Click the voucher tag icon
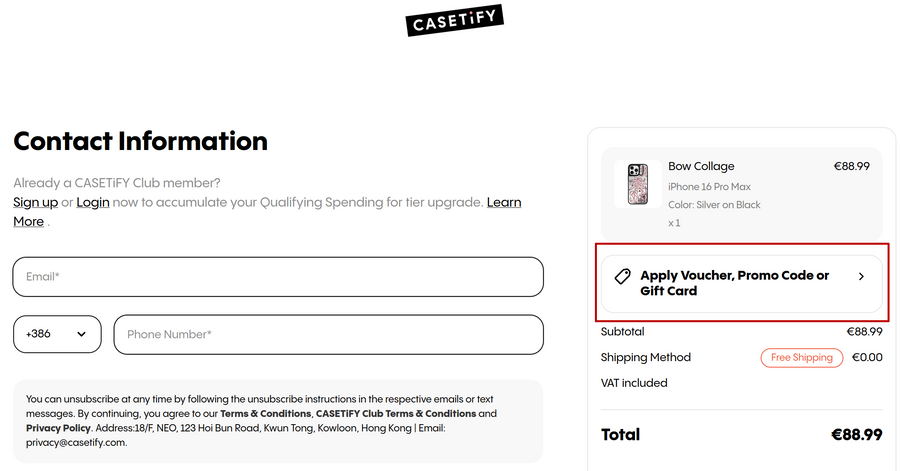 pos(622,276)
